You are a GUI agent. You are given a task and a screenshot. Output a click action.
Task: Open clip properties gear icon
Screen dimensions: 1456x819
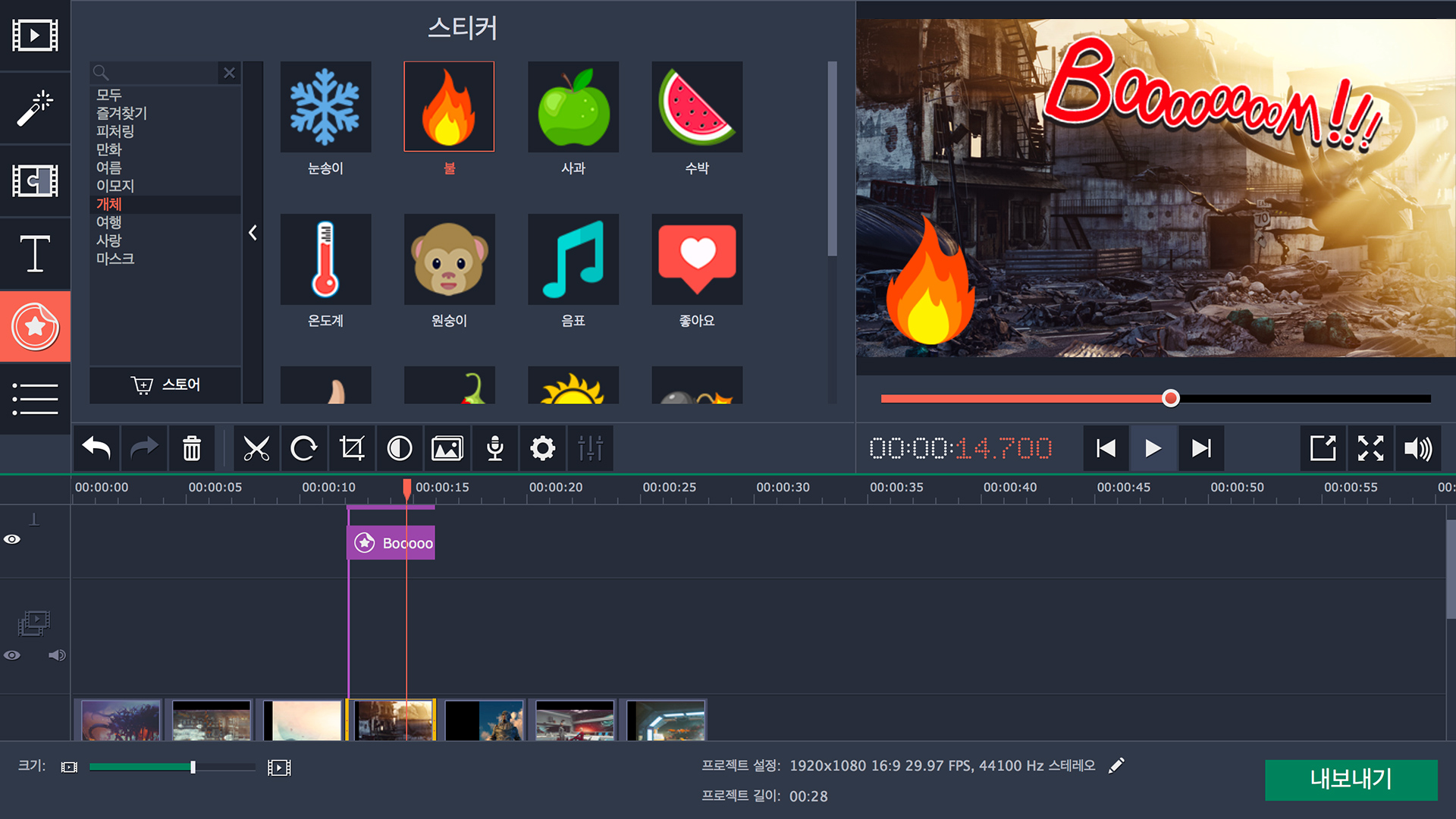(x=543, y=449)
